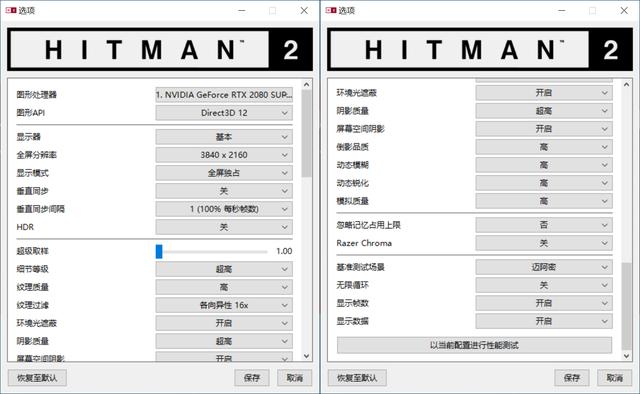
Task: Click the 超级取样 value 1.00
Action: click(284, 251)
